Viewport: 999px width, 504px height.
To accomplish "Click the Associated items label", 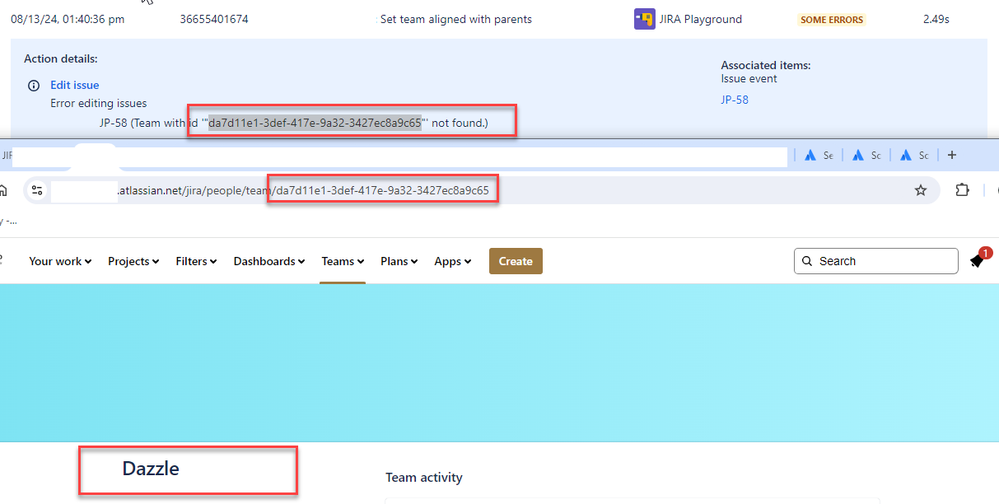I will tap(765, 65).
